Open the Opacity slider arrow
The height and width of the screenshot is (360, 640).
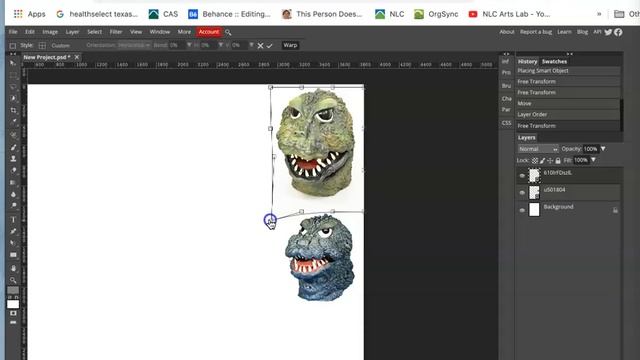tap(603, 149)
